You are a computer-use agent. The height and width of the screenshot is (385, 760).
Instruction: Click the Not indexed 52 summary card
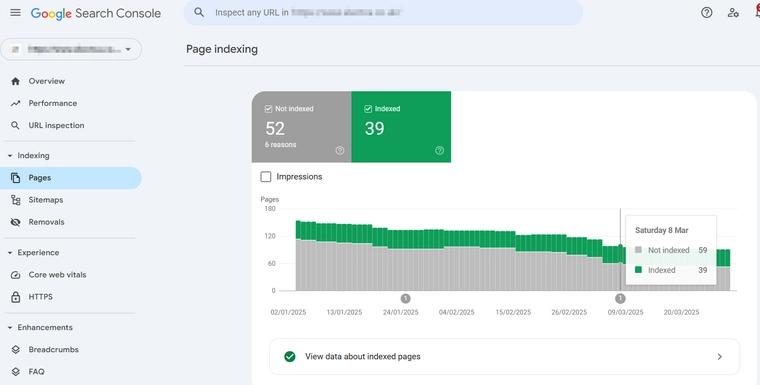(301, 127)
